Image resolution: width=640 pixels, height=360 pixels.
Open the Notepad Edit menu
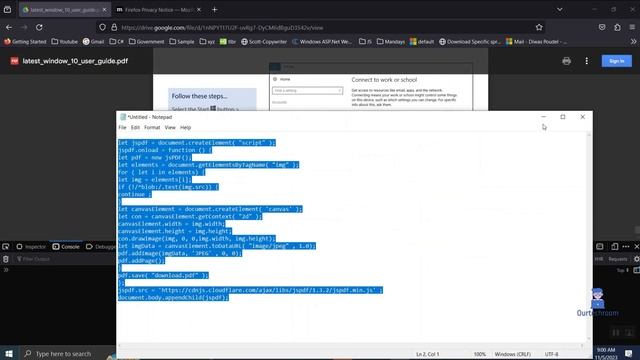tap(135, 127)
